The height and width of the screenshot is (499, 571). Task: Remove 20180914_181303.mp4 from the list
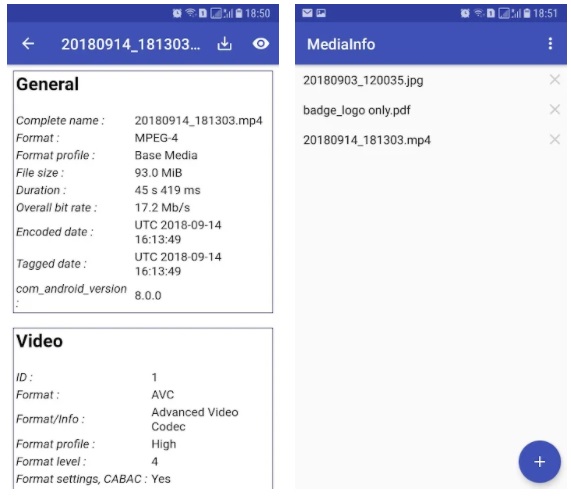point(555,139)
